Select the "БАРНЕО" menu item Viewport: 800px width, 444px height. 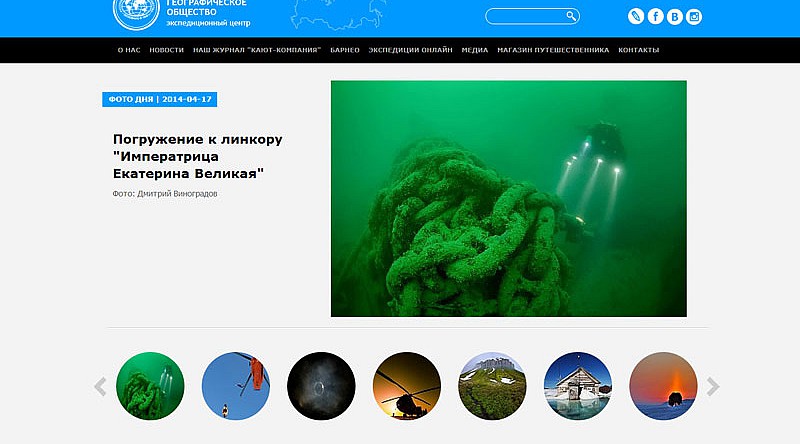345,50
